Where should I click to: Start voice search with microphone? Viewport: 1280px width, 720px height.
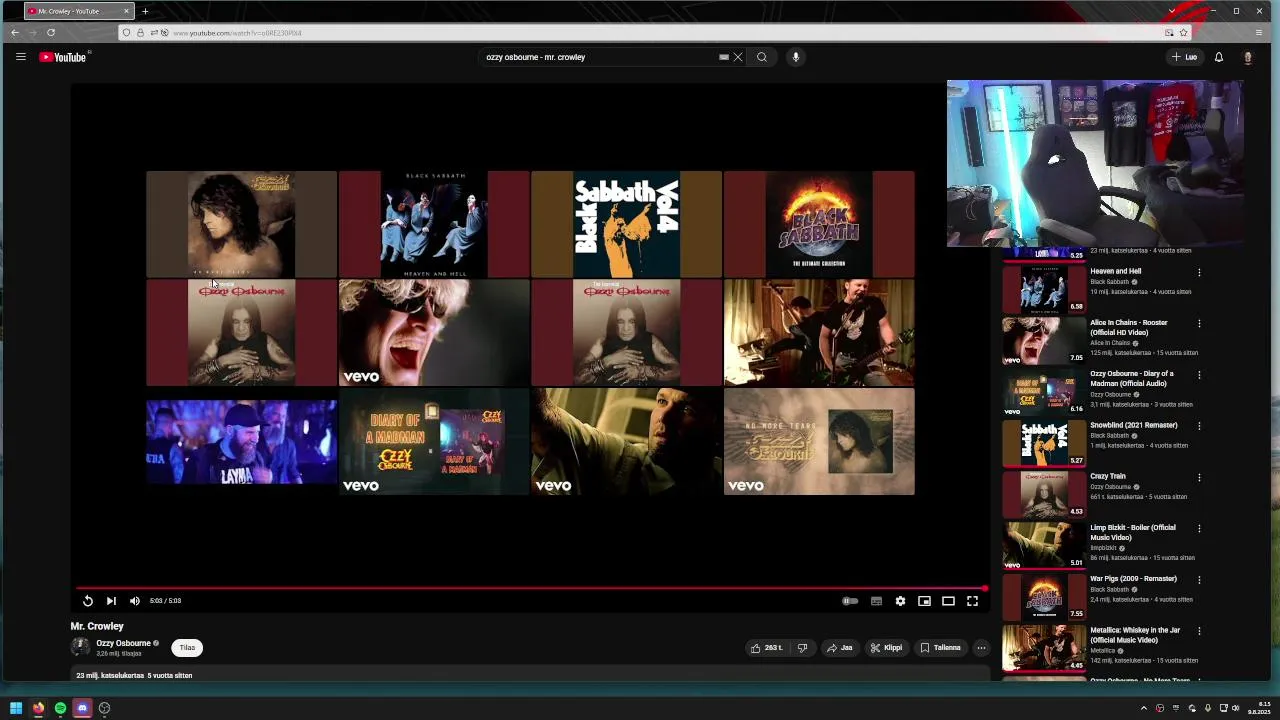tap(796, 57)
